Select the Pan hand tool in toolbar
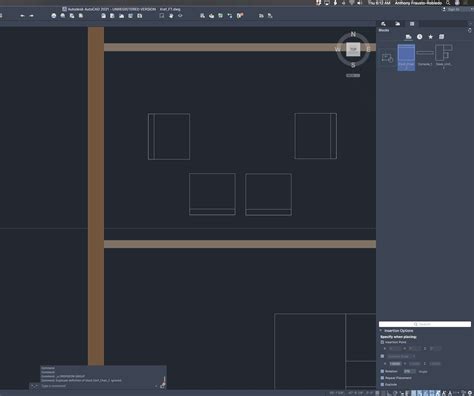474x396 pixels. point(171,16)
